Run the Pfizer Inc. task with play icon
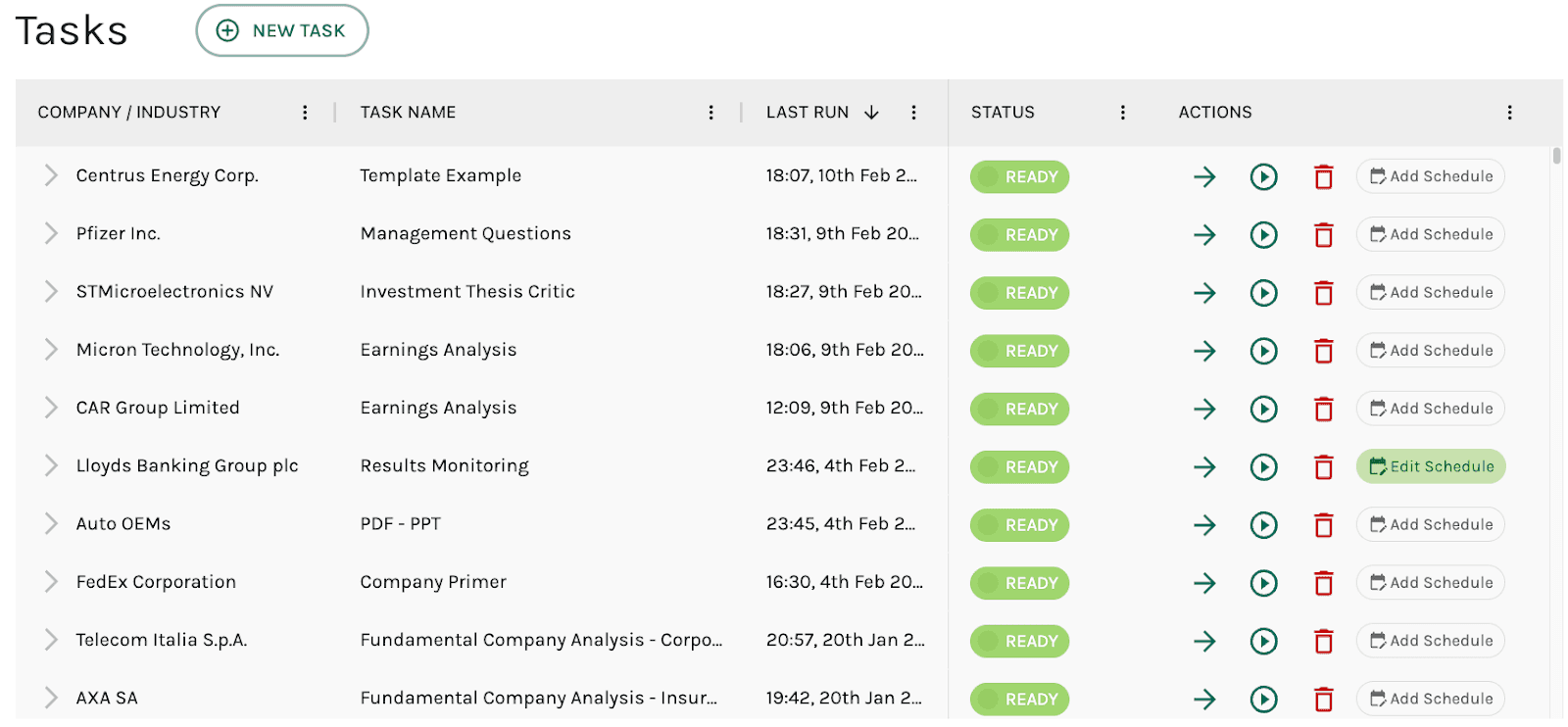Viewport: 1568px width, 727px height. pos(1263,235)
